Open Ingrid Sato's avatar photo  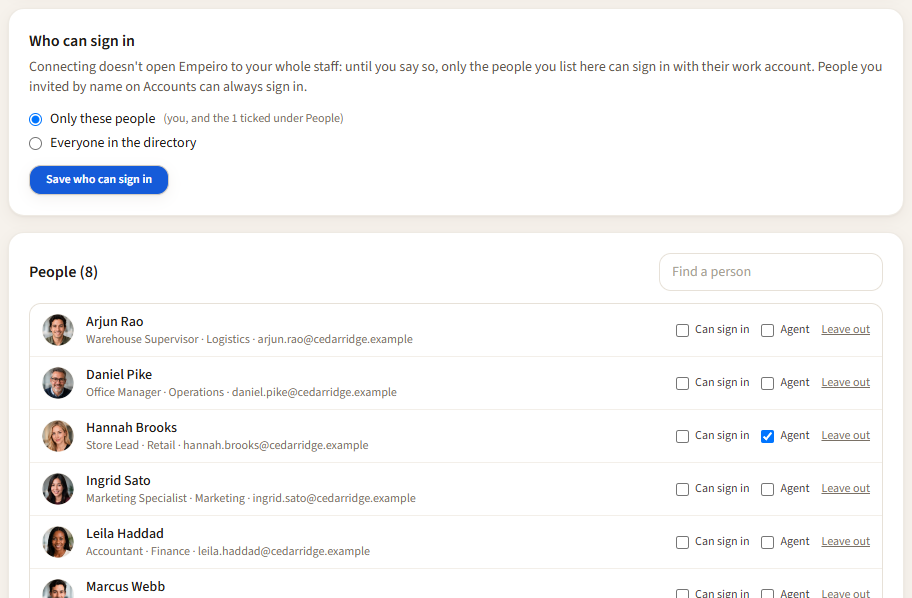(x=58, y=489)
